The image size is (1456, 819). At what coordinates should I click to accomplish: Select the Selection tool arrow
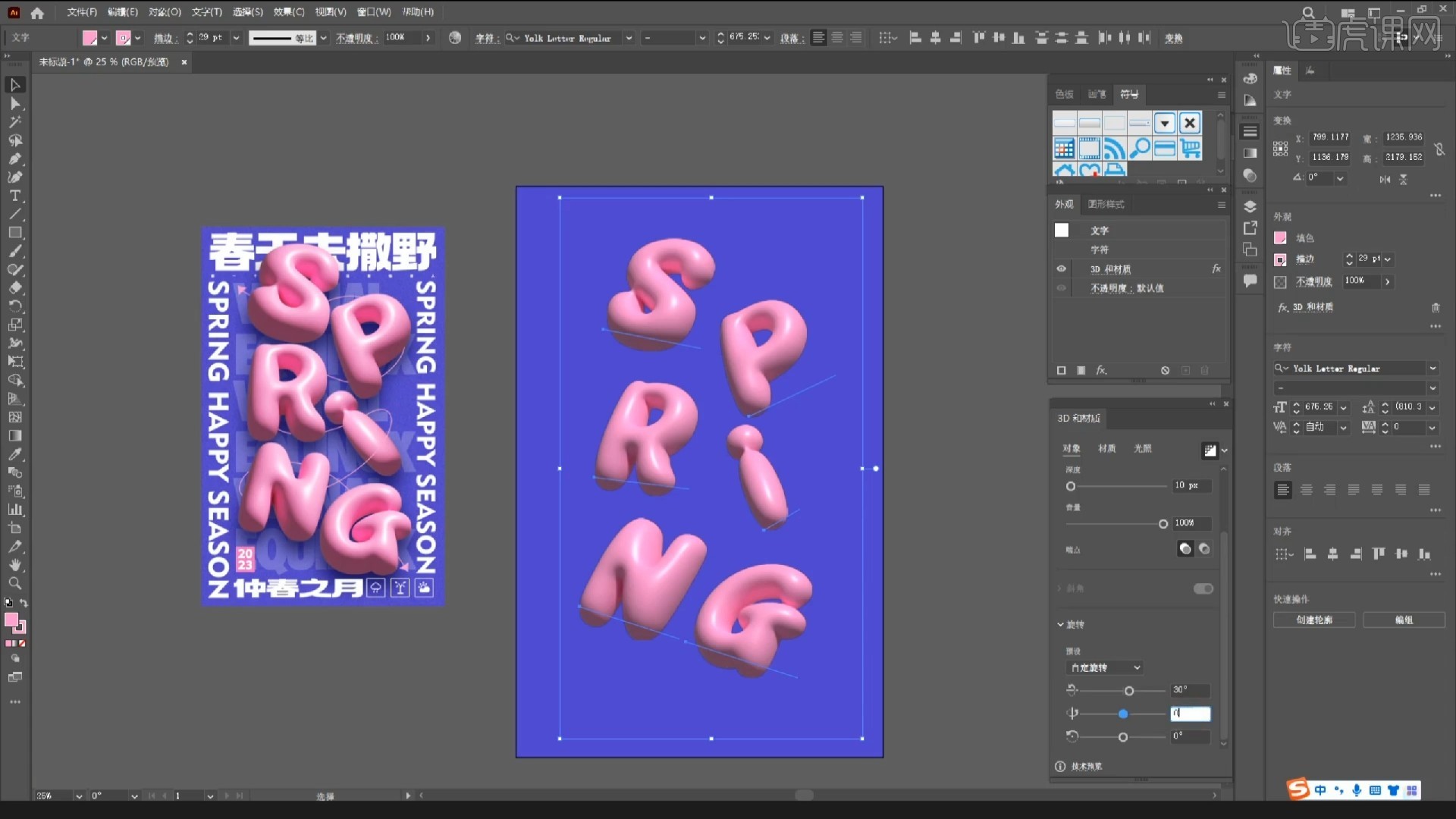point(14,85)
